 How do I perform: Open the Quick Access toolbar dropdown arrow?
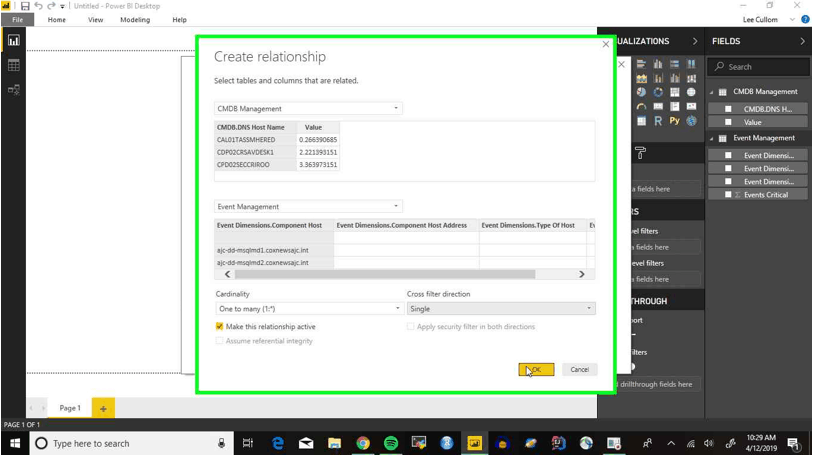[x=62, y=7]
